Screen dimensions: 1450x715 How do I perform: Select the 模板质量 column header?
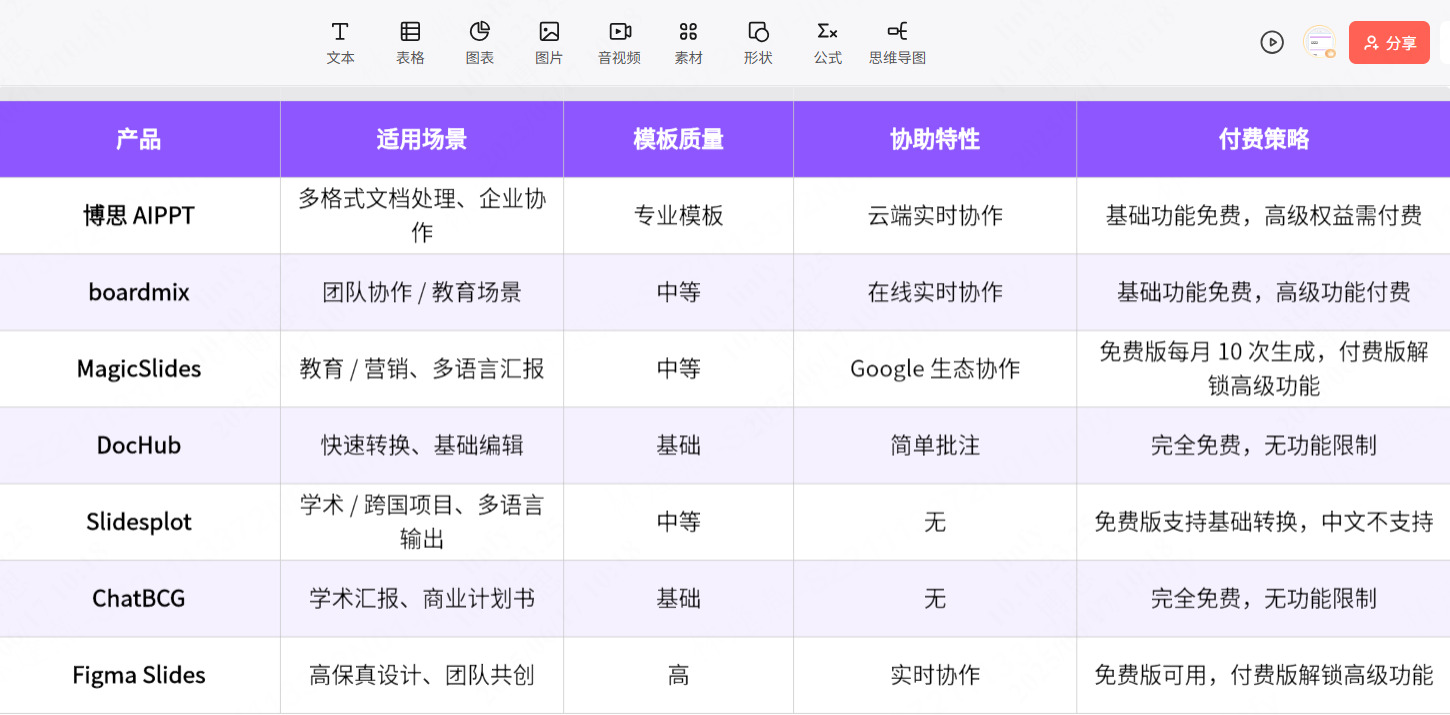(x=679, y=139)
